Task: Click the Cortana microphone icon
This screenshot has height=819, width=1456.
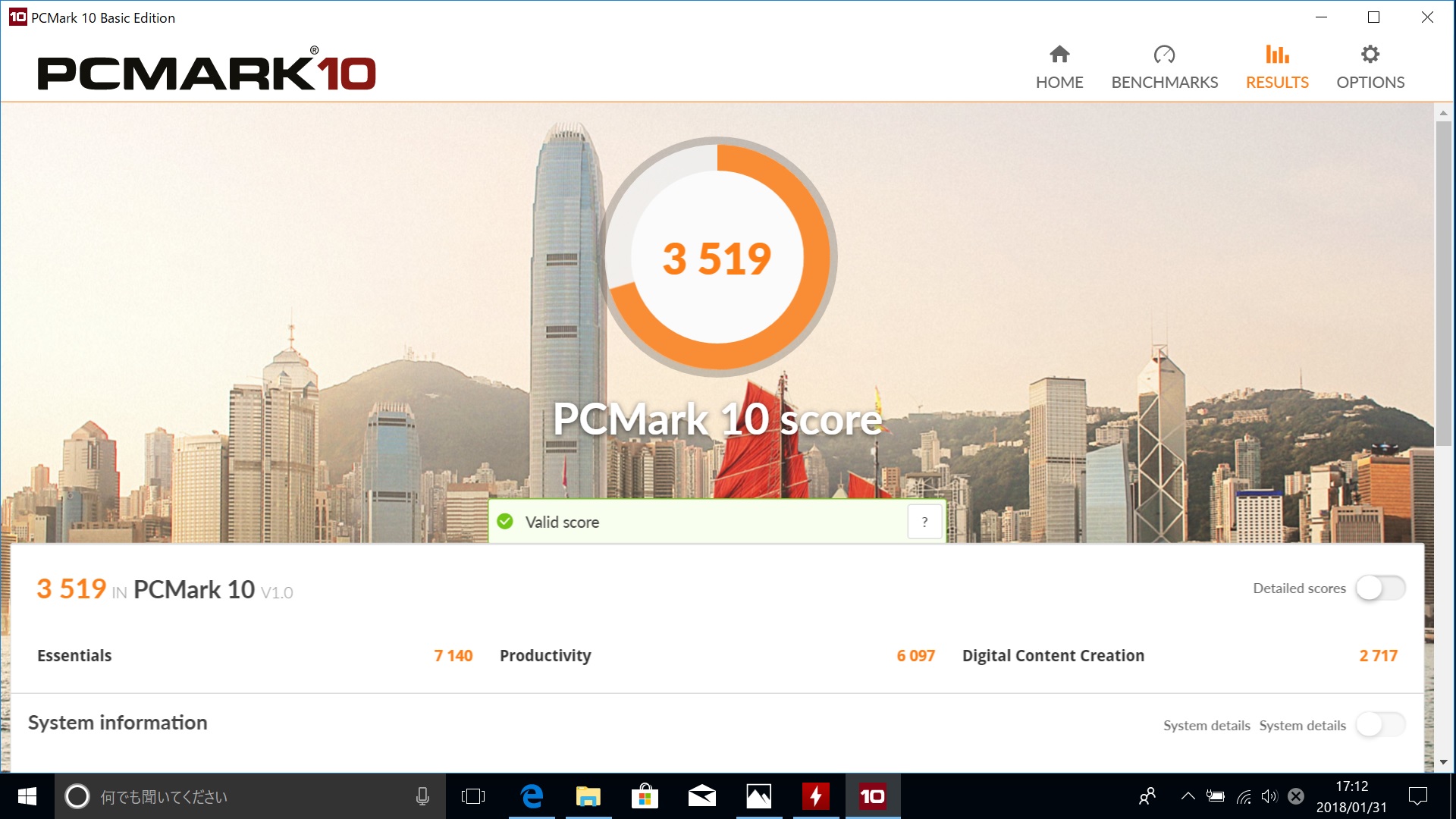Action: pyautogui.click(x=422, y=796)
